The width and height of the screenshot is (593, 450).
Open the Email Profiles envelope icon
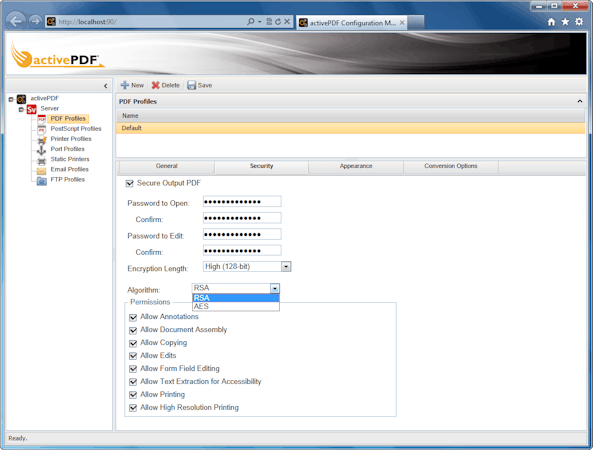(x=41, y=171)
